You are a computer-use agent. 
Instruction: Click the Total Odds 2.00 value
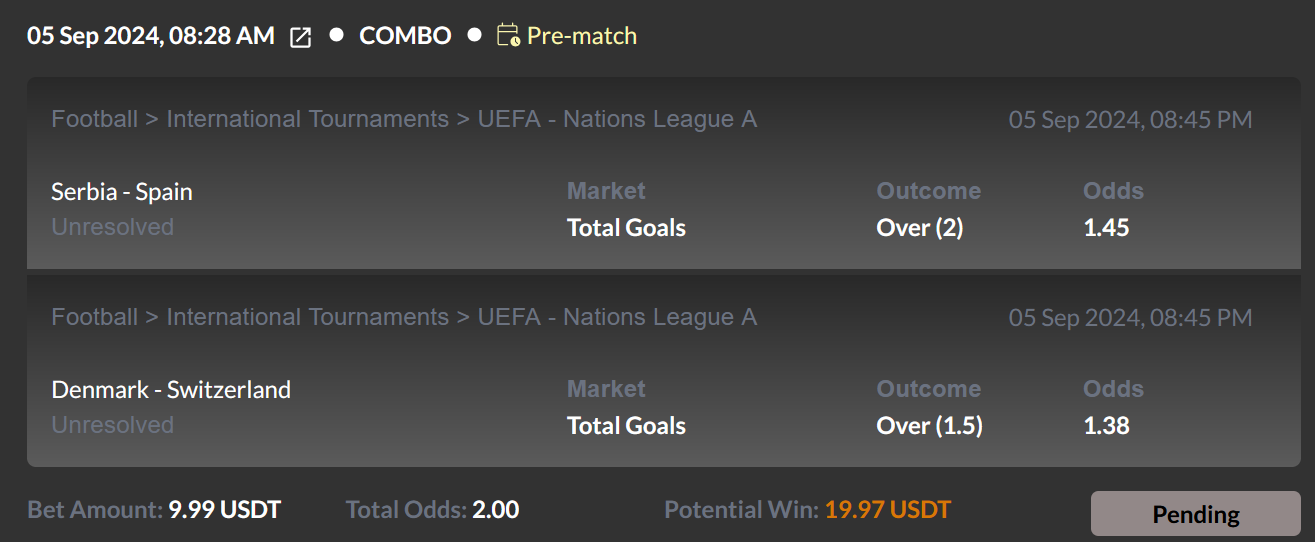[x=496, y=510]
